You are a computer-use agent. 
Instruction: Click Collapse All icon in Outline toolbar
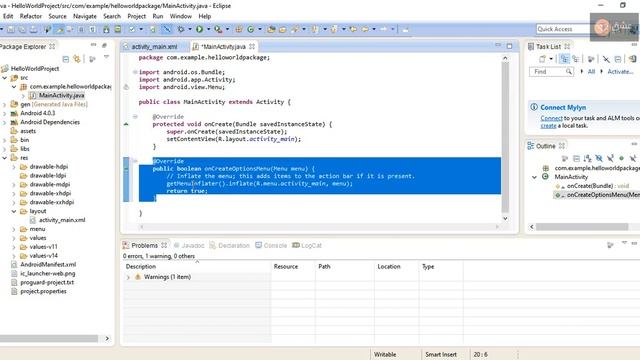(576, 158)
